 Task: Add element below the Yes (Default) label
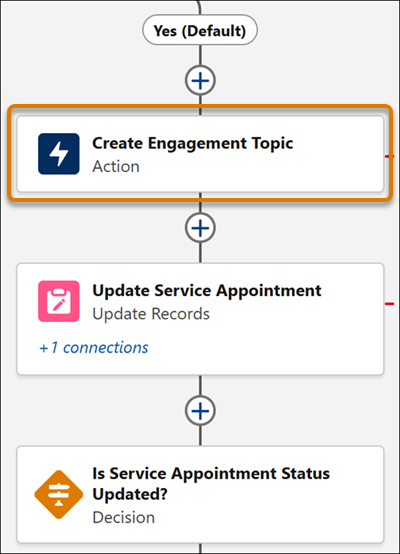[200, 81]
